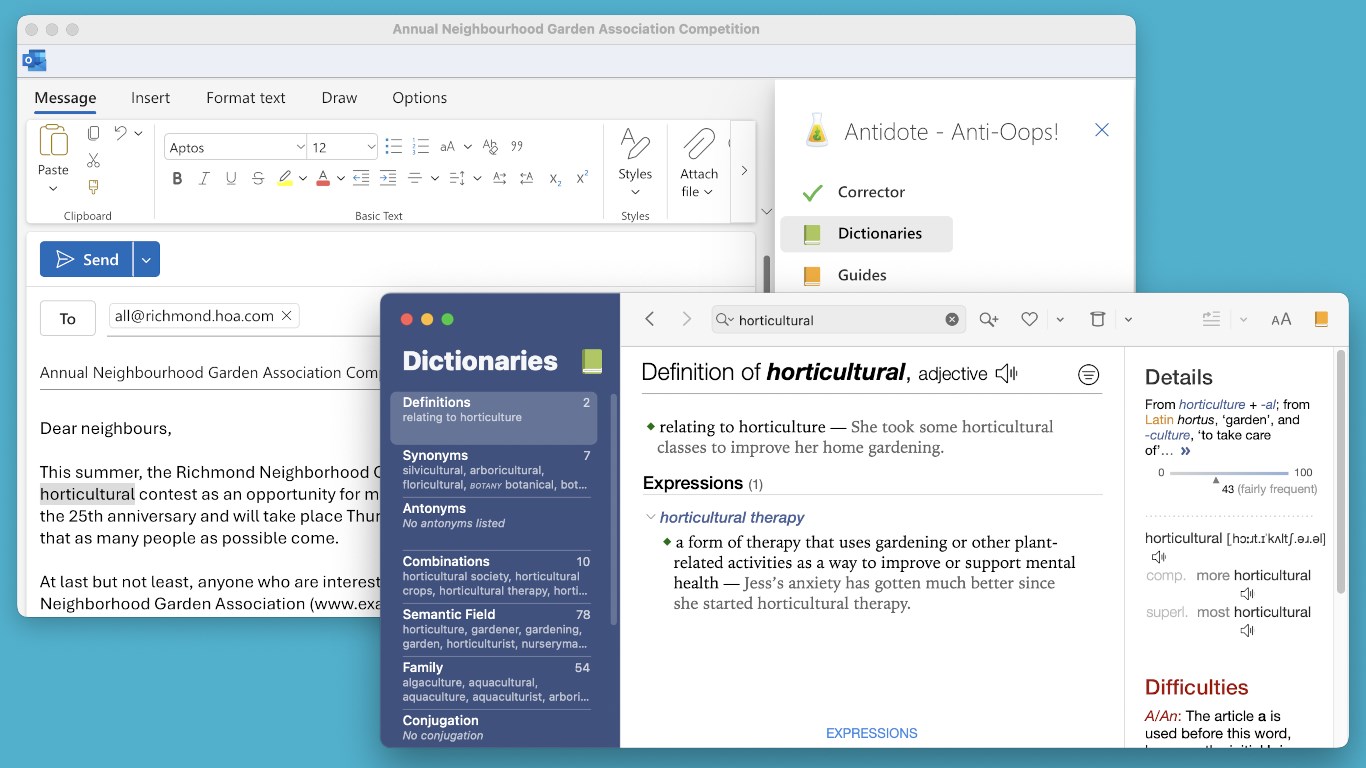Open the Styles pen icon

[x=635, y=143]
